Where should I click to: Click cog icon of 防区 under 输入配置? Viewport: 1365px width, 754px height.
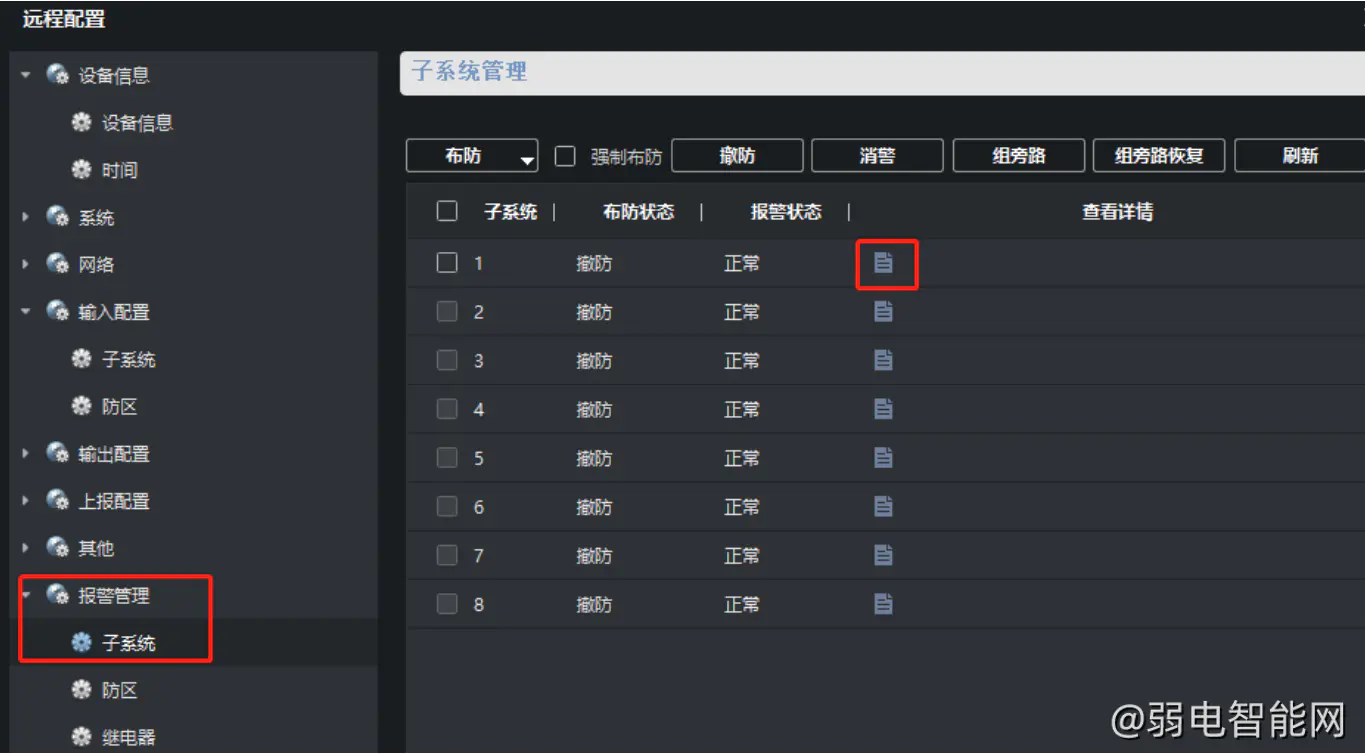click(x=82, y=407)
